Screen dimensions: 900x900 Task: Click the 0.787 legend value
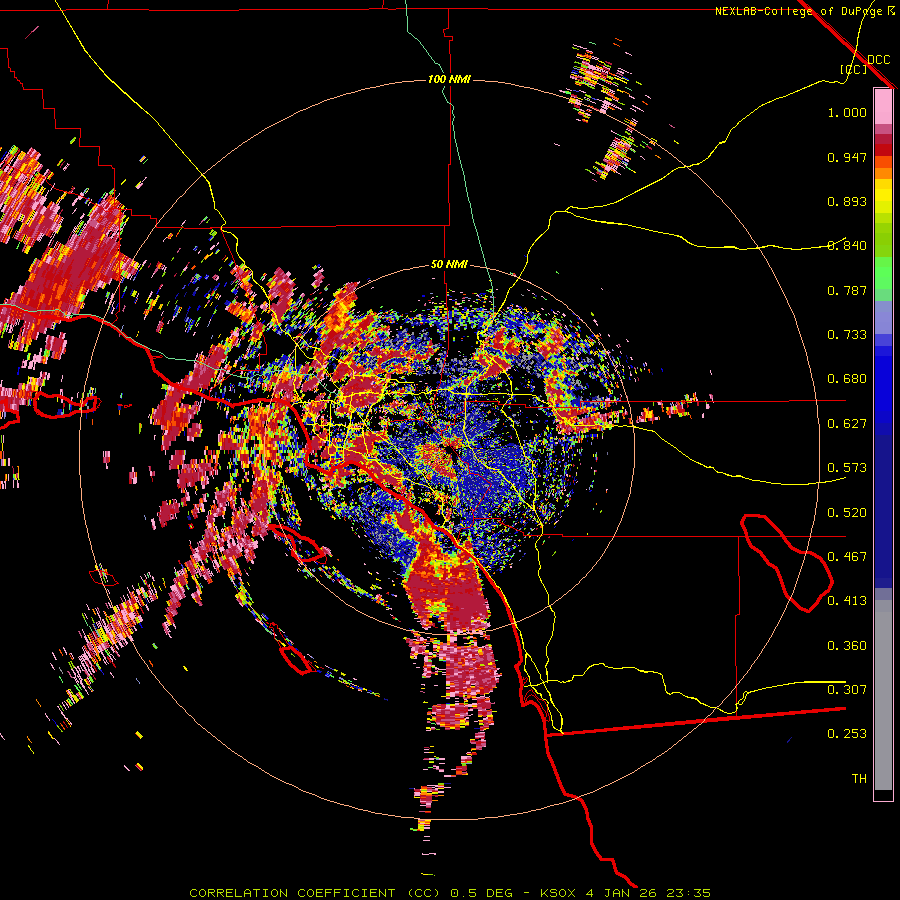[x=847, y=290]
